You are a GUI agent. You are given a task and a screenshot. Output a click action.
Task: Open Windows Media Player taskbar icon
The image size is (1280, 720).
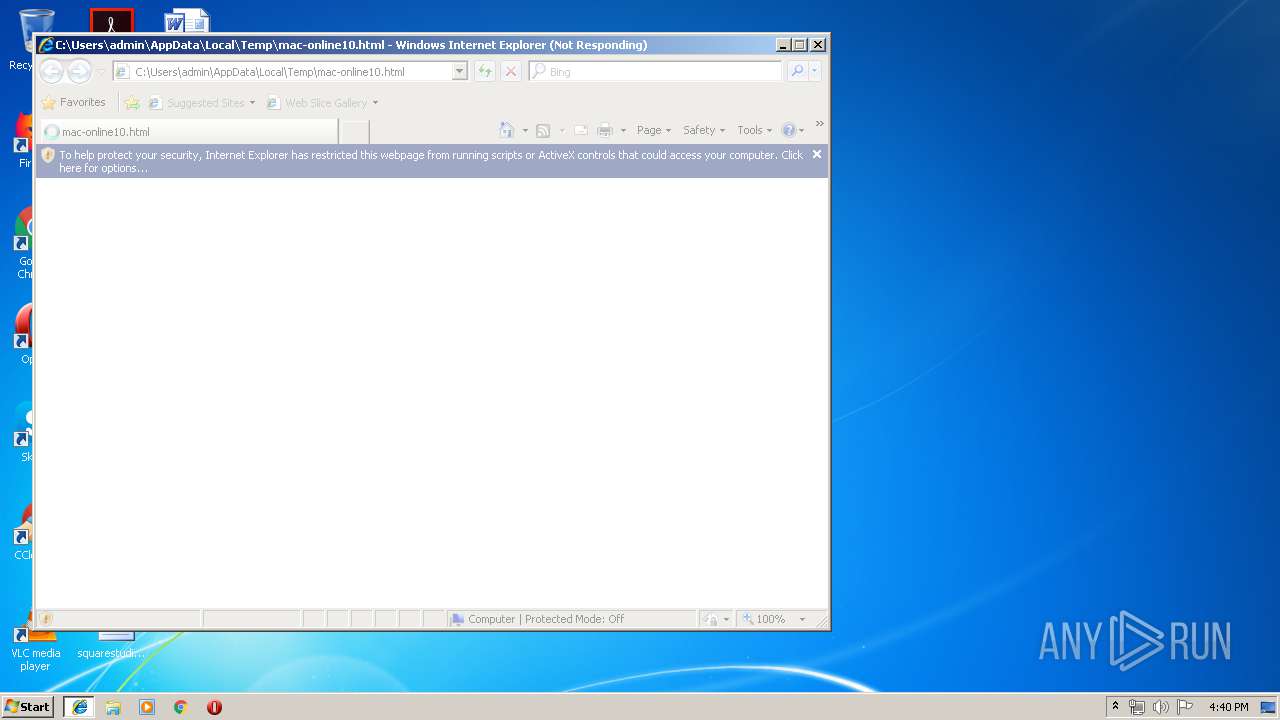pyautogui.click(x=147, y=707)
